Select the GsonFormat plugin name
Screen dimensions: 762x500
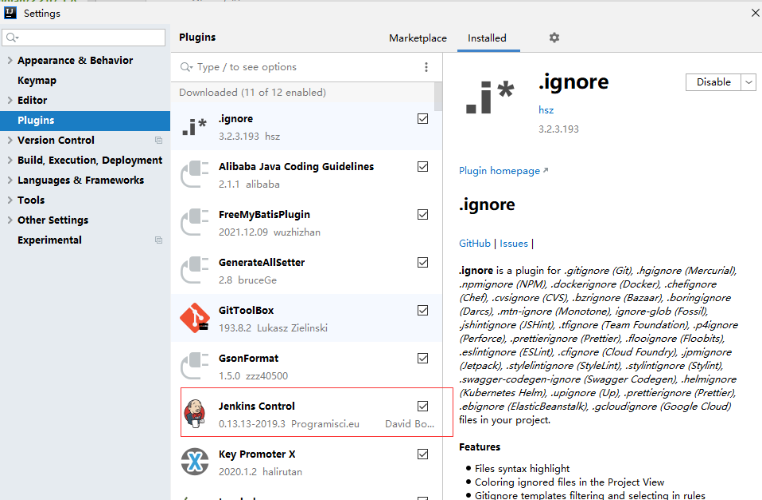click(x=248, y=359)
